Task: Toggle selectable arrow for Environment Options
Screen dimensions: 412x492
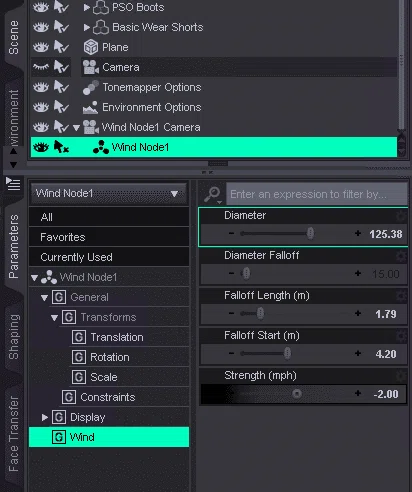Action: [x=61, y=107]
